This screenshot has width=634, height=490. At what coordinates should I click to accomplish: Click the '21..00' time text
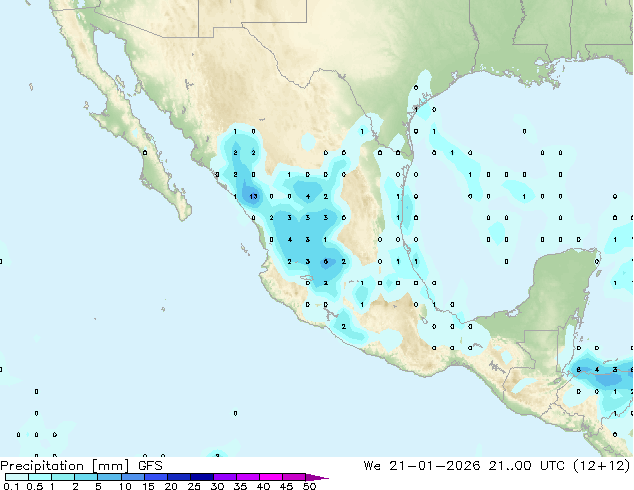(x=510, y=466)
